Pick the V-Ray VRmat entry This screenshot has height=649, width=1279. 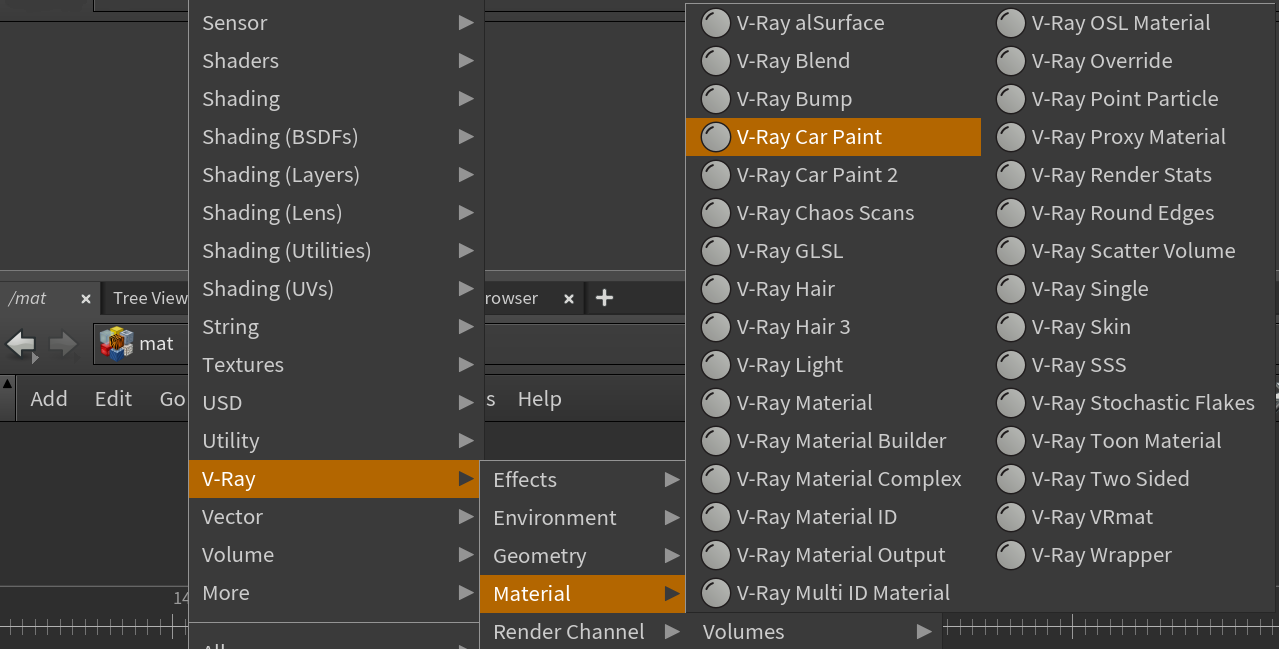pyautogui.click(x=1129, y=517)
